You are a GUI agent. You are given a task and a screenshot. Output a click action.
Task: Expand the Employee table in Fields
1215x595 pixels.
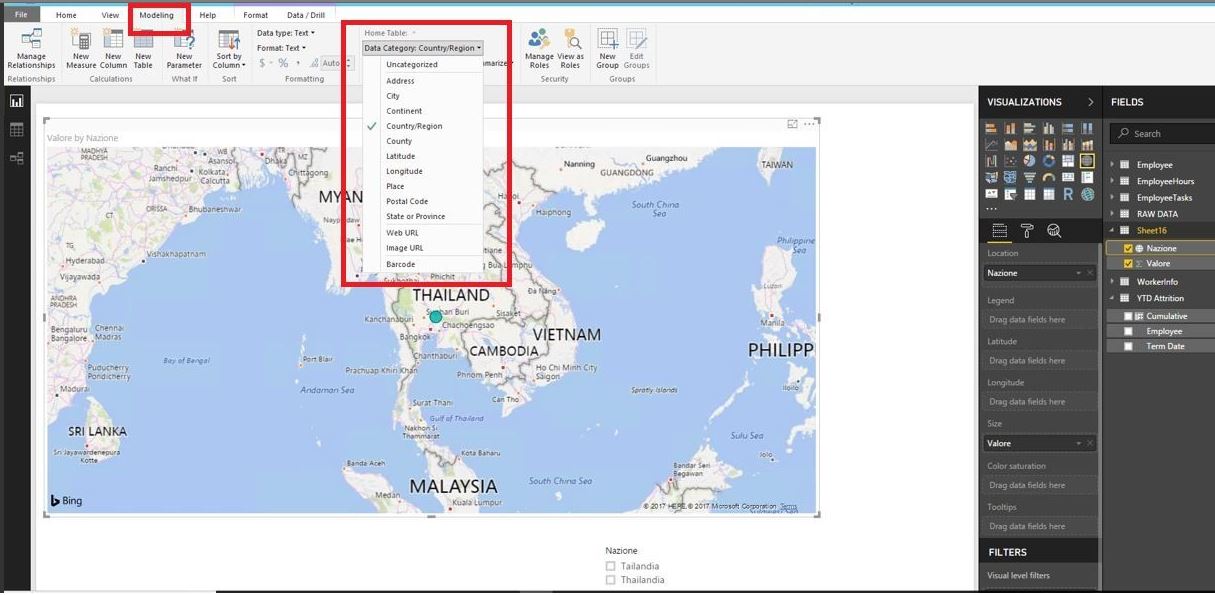(1113, 165)
